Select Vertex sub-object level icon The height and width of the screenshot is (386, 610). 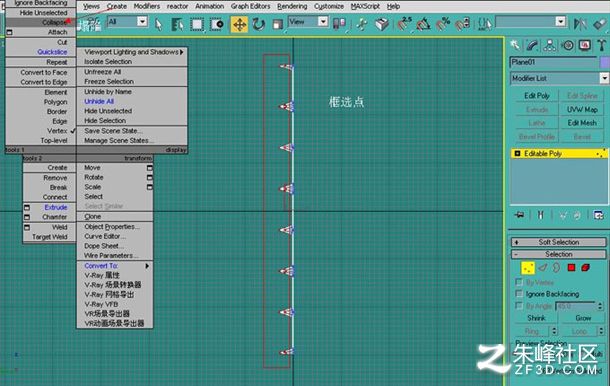pos(528,268)
